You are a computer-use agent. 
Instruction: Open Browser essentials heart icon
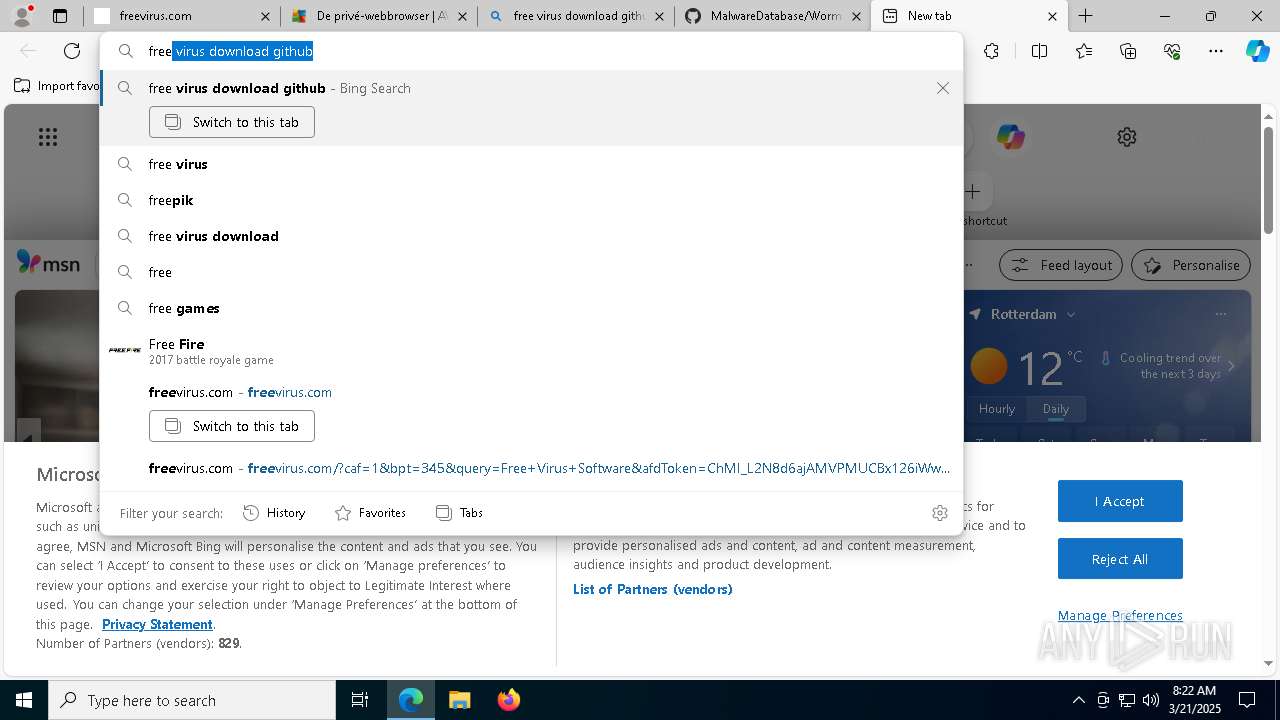tap(1172, 51)
